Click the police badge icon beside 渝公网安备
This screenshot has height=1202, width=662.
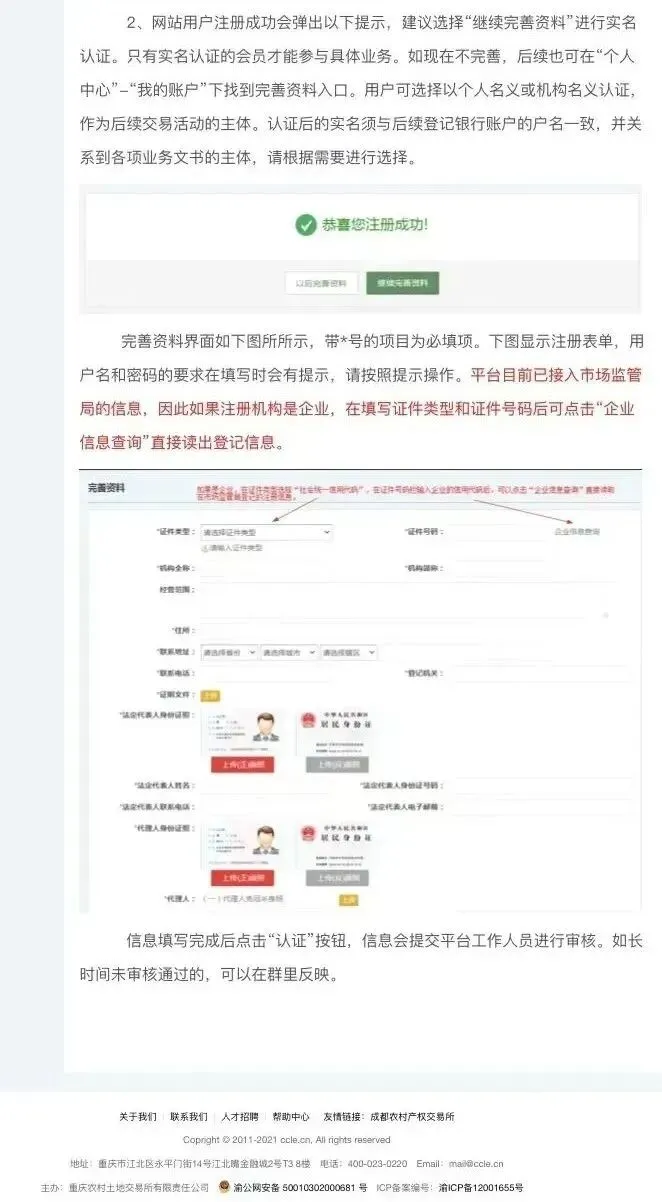point(225,1188)
